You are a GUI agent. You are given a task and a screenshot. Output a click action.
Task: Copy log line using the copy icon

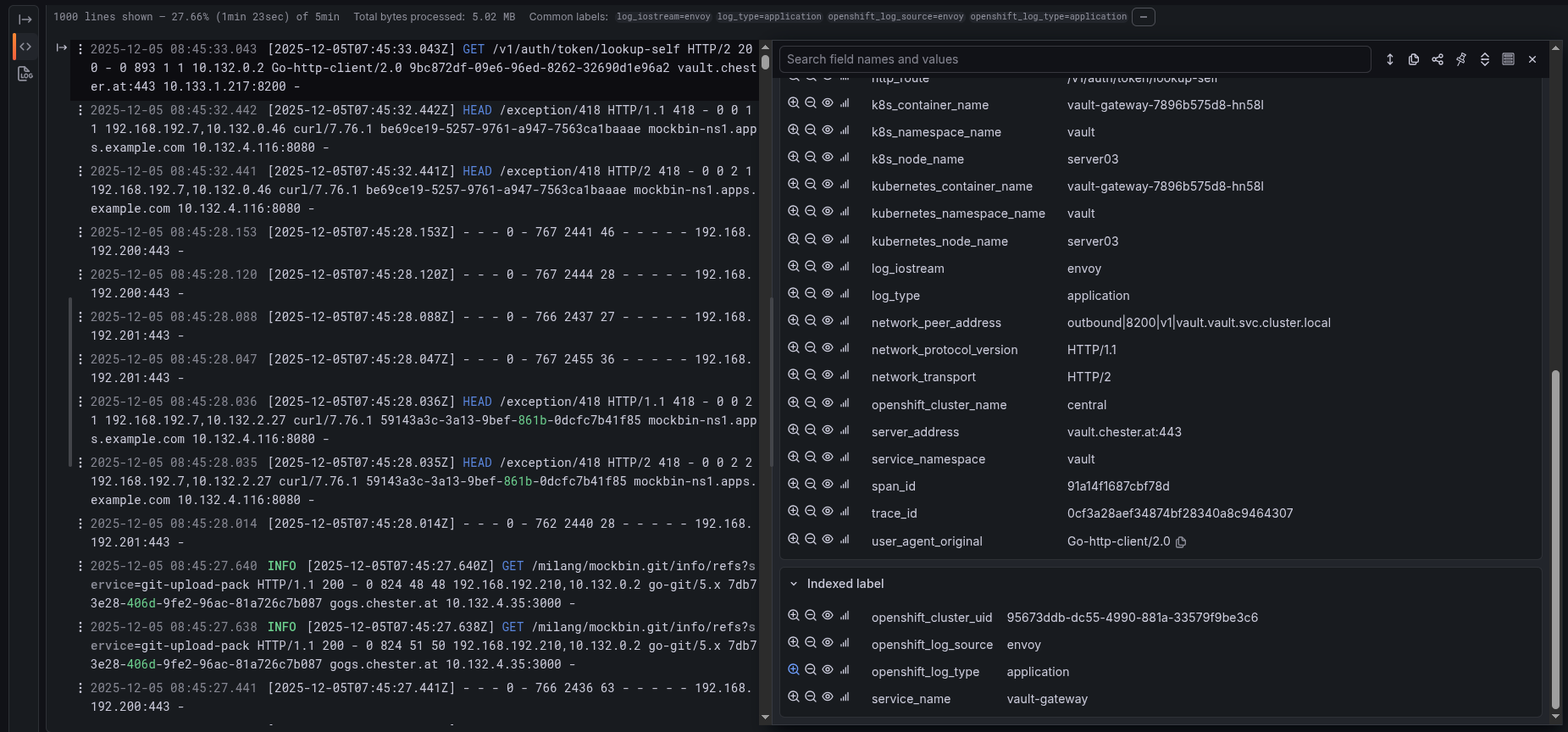[1414, 59]
